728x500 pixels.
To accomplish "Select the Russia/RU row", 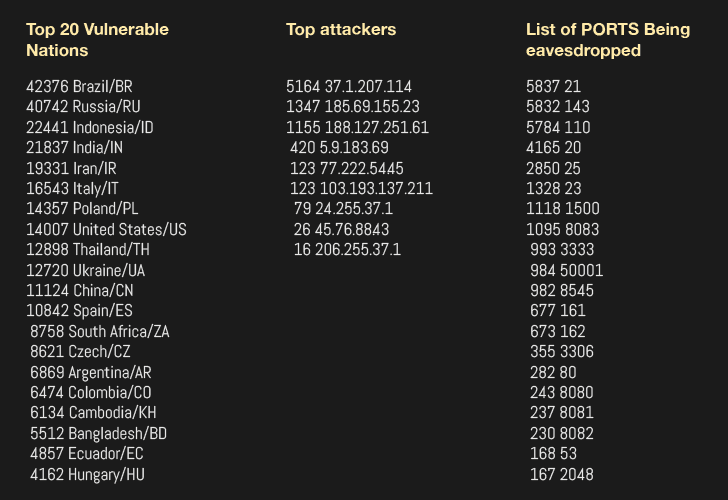I will pos(83,106).
